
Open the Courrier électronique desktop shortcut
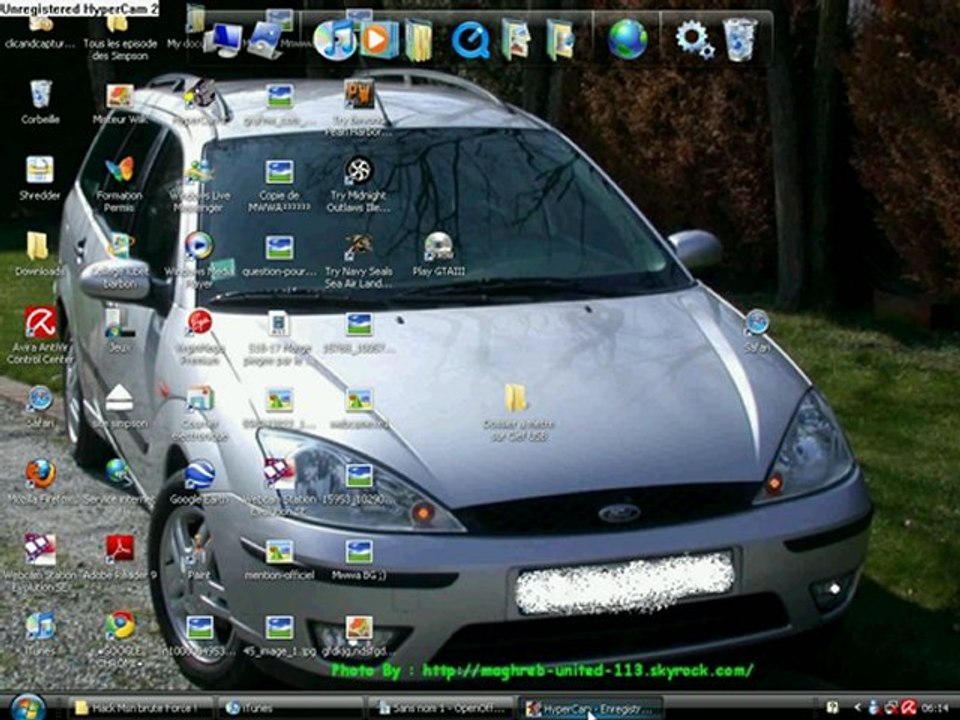click(x=200, y=411)
